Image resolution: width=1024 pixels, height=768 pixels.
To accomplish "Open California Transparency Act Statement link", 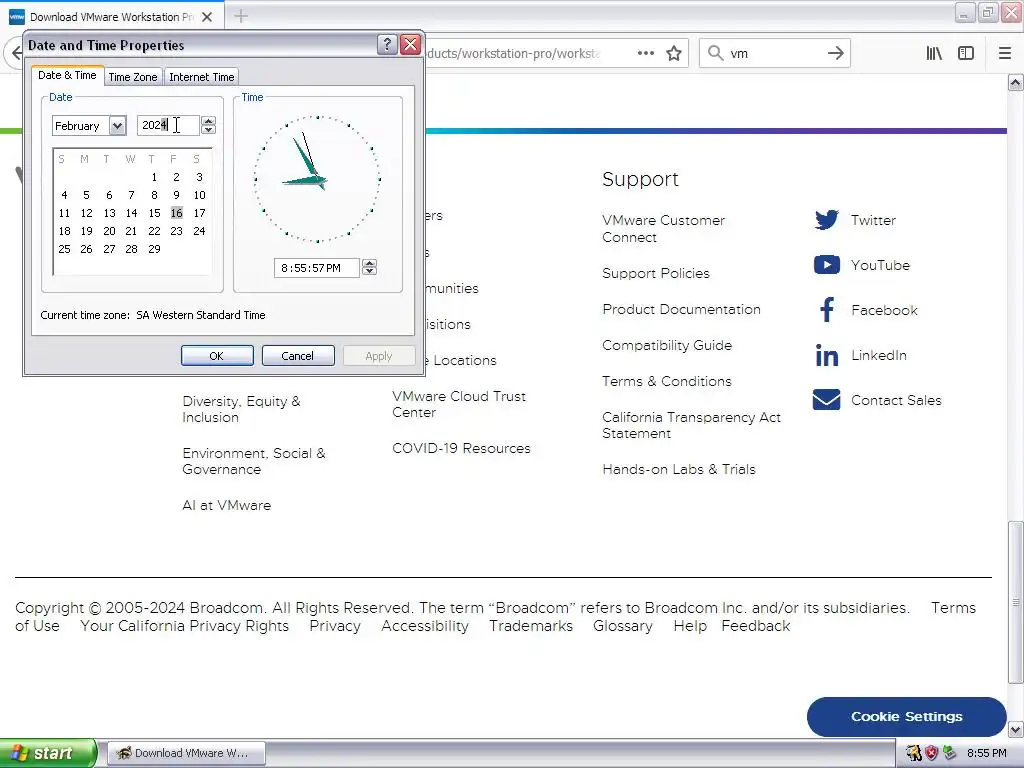I will click(691, 425).
